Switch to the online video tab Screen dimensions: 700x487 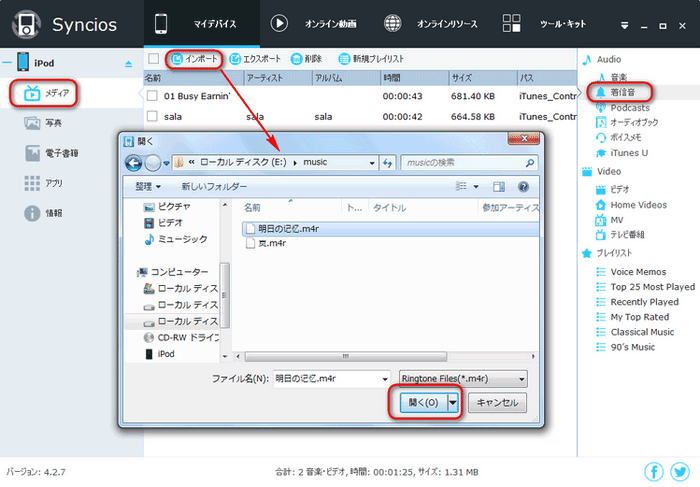coord(313,24)
